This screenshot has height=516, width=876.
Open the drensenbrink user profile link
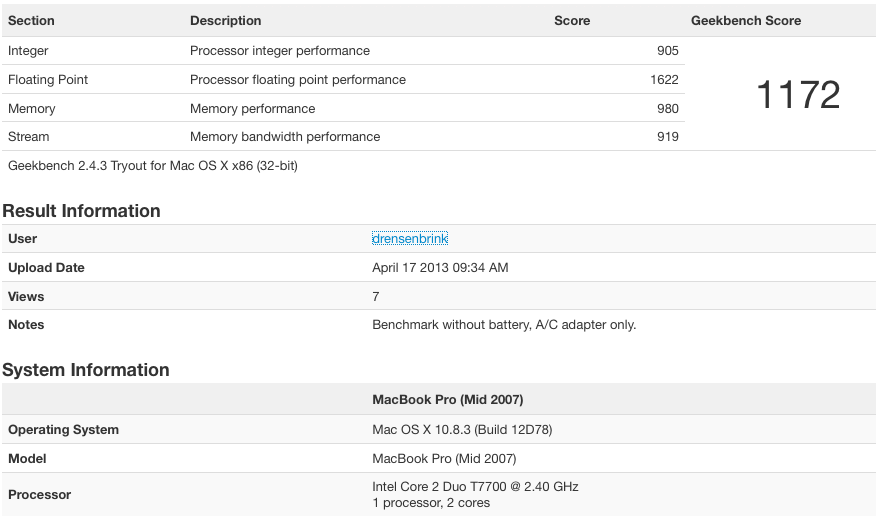point(410,238)
